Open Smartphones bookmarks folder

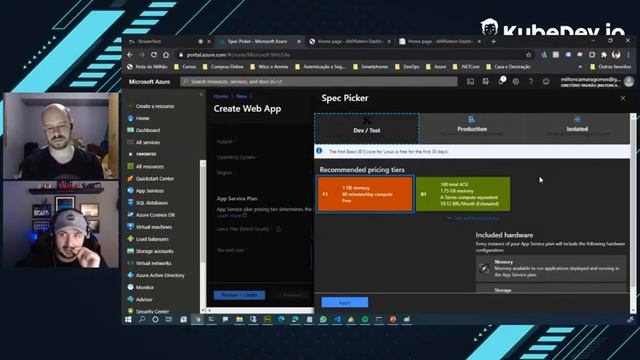tap(371, 67)
